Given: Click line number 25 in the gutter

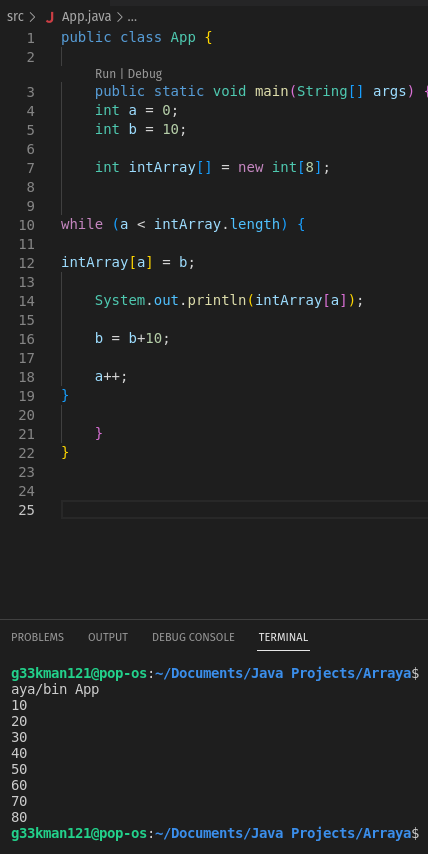Looking at the screenshot, I should (26, 510).
